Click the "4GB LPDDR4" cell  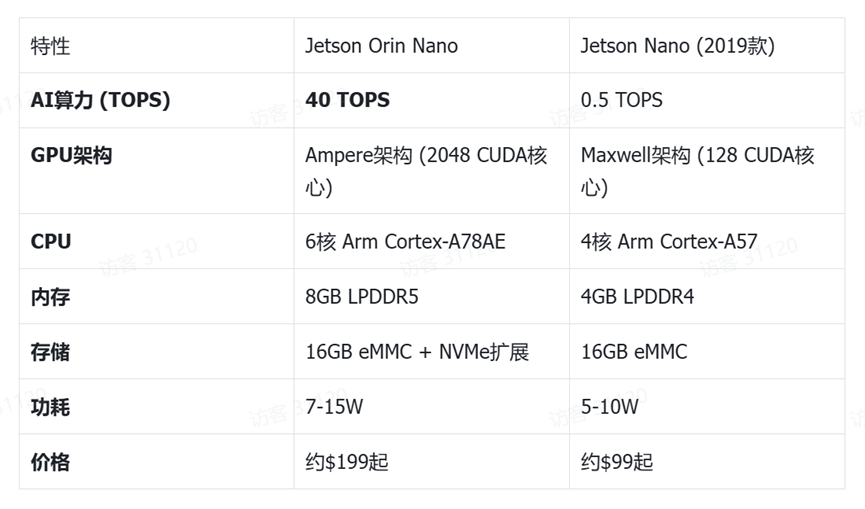(x=637, y=297)
